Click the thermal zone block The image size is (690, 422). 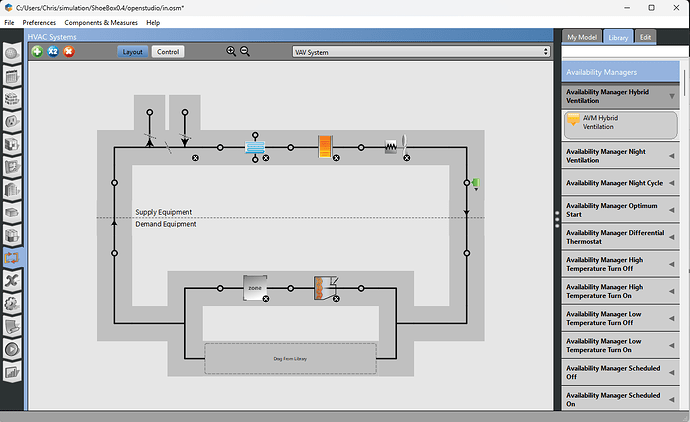(x=255, y=288)
